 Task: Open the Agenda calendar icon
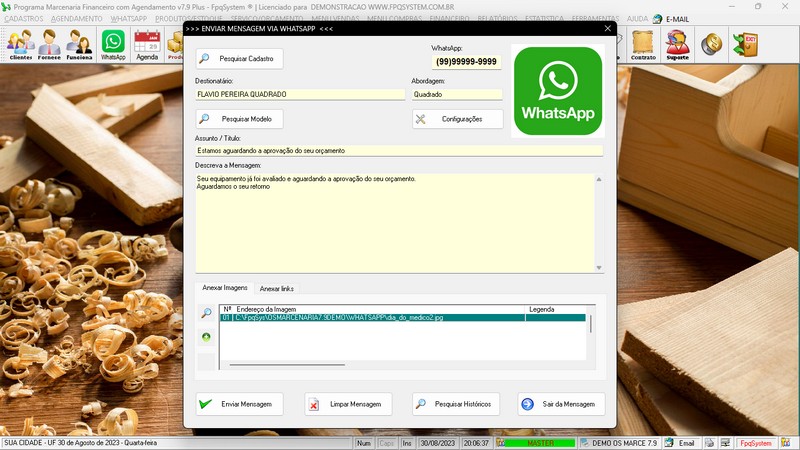[147, 44]
